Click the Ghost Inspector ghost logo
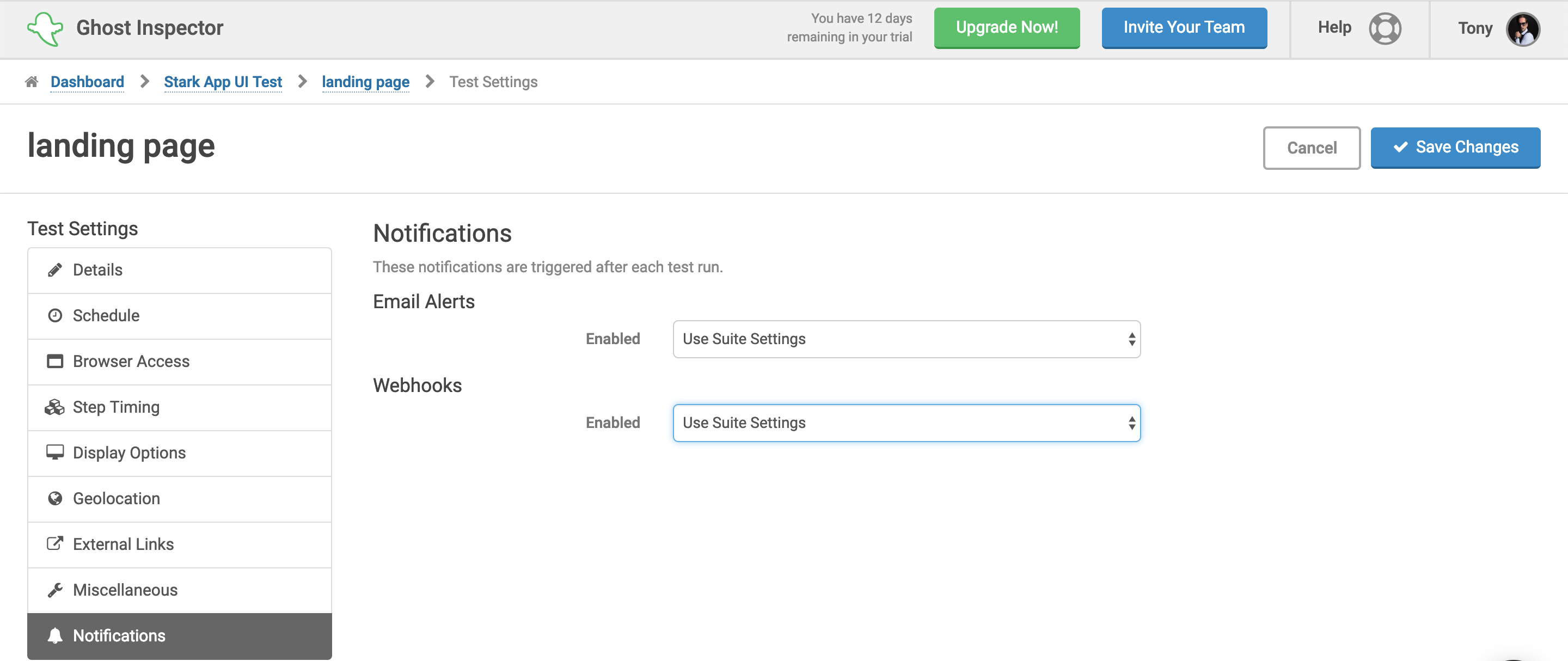Viewport: 1568px width, 661px height. point(45,29)
